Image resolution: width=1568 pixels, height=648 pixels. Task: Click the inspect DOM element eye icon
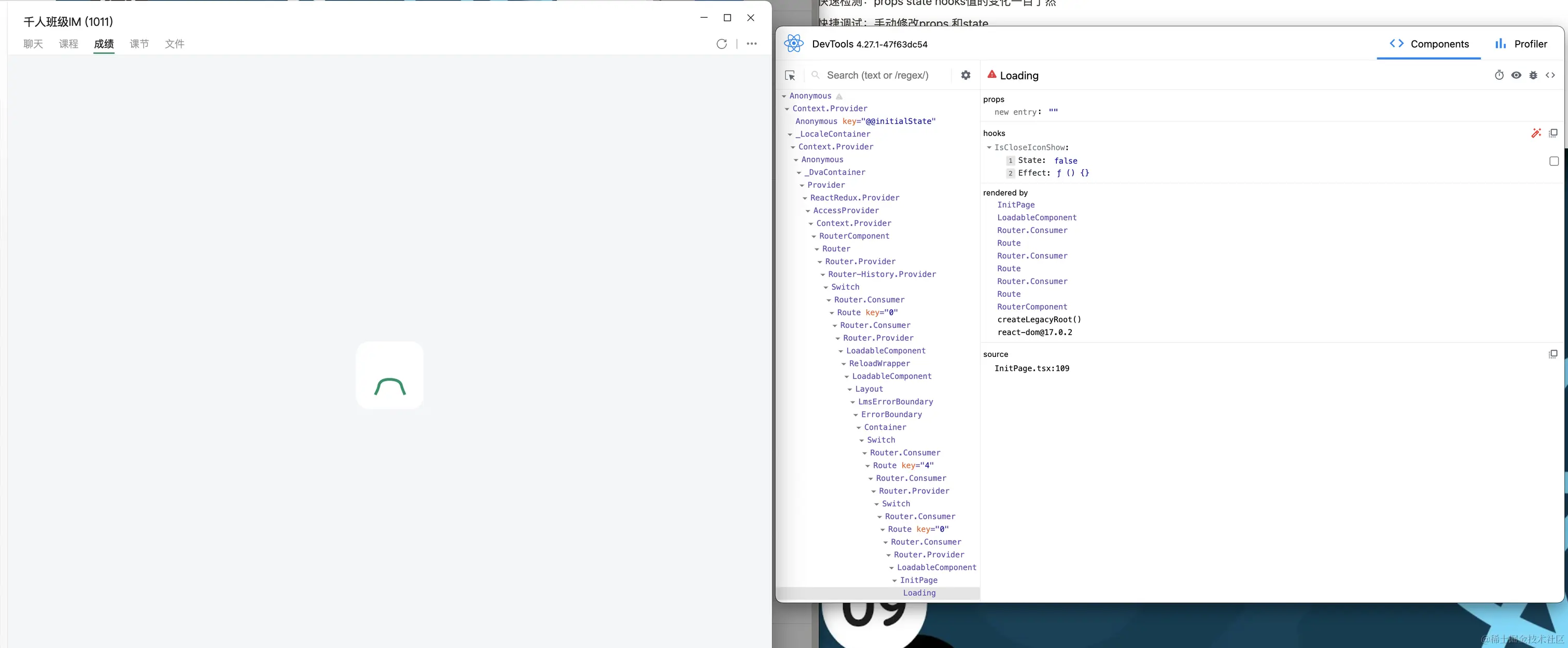pyautogui.click(x=1516, y=75)
